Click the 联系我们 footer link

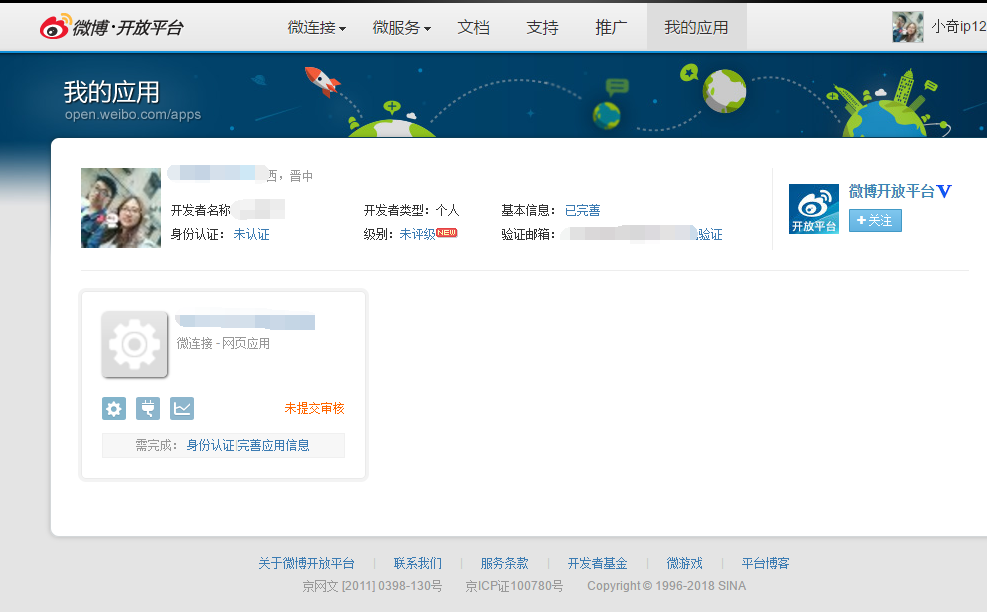(418, 563)
